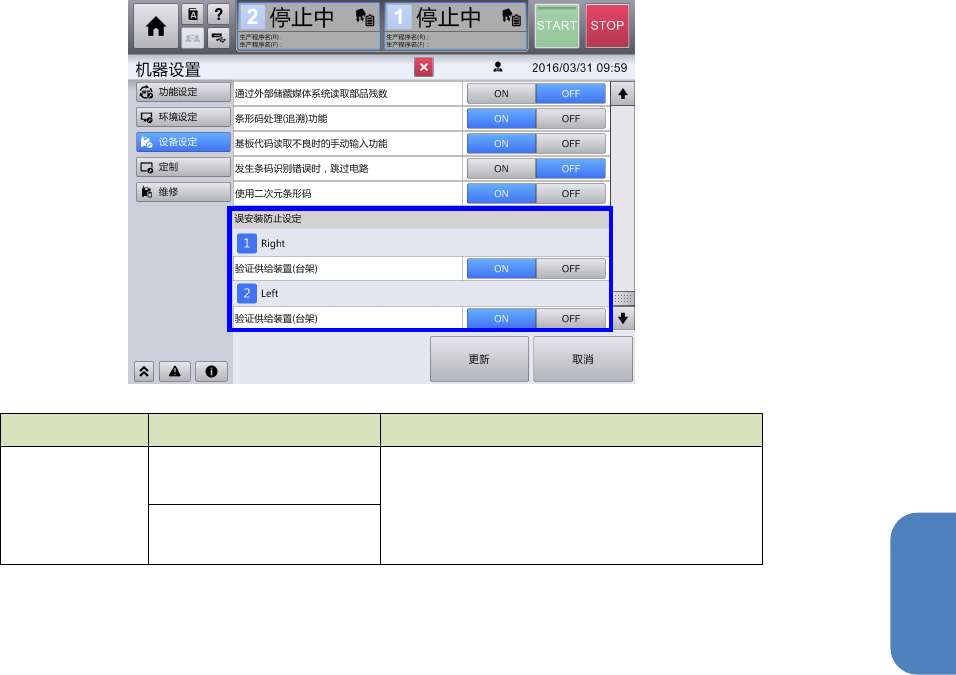The width and height of the screenshot is (956, 675).
Task: Open help with the question mark
Action: tap(218, 14)
